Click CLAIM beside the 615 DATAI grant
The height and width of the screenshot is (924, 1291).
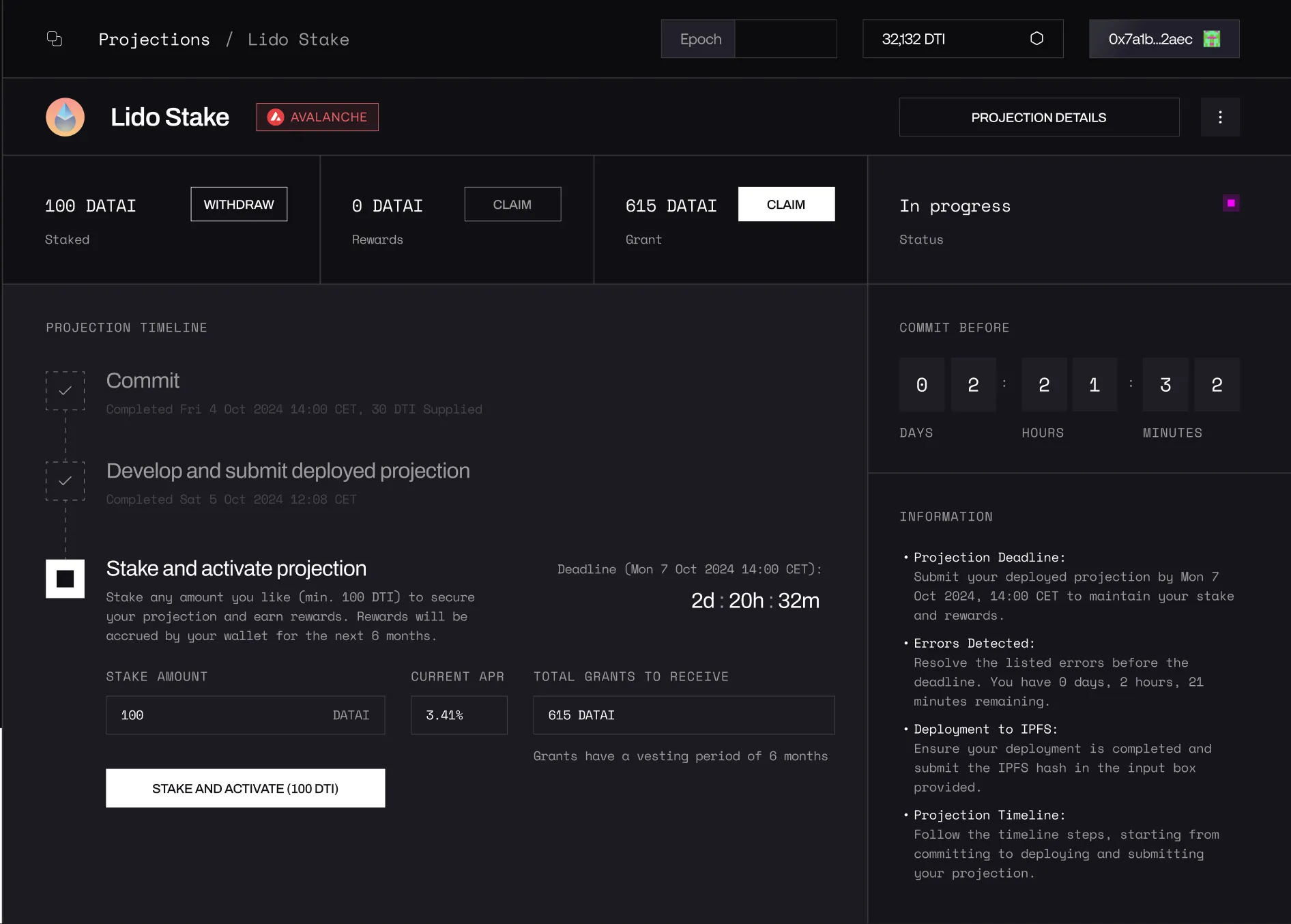coord(786,204)
